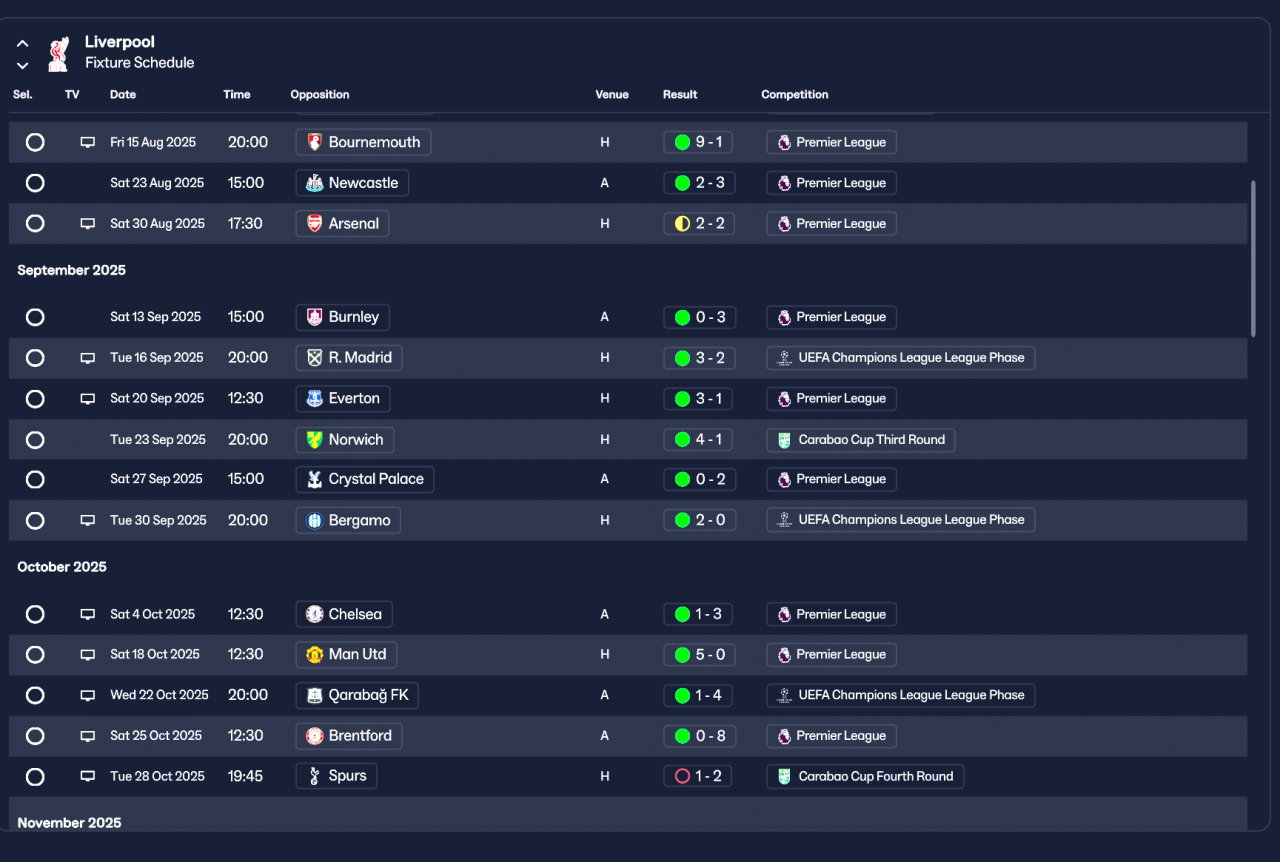This screenshot has height=862, width=1280.
Task: Click the fixture list vertical scrollbar
Action: [x=1253, y=258]
